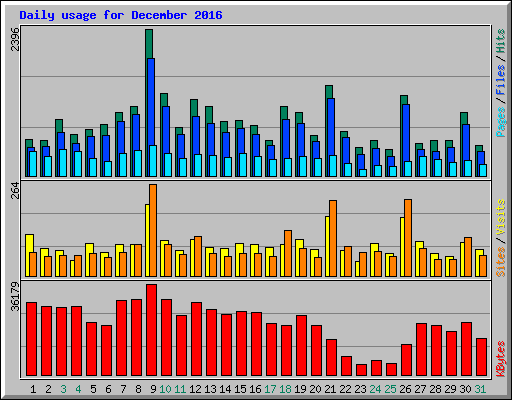
Task: Click the tallest red KBytes bar, day 9
Action: pyautogui.click(x=151, y=330)
